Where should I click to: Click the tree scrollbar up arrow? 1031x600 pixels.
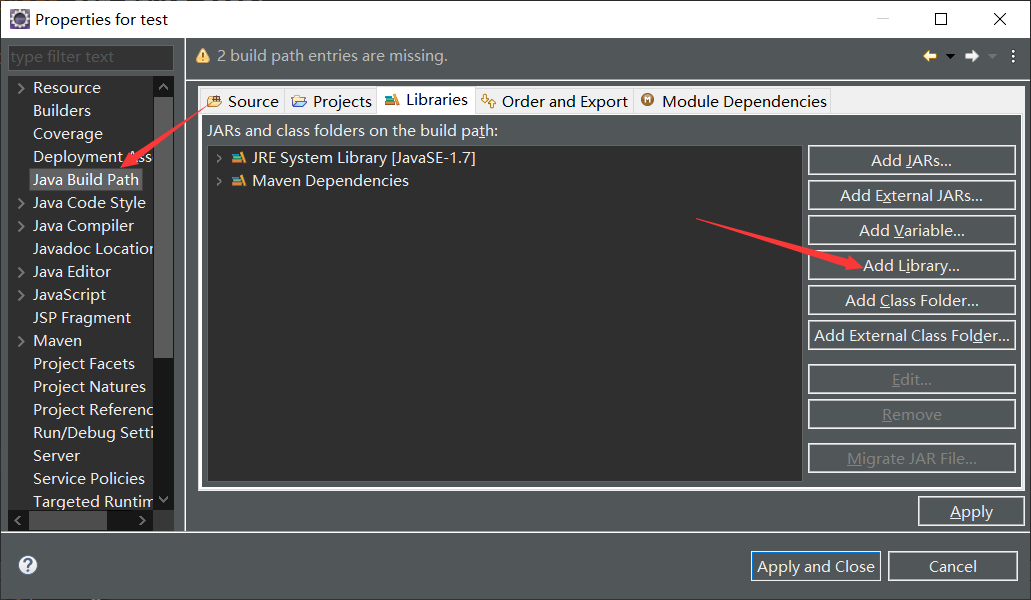164,87
